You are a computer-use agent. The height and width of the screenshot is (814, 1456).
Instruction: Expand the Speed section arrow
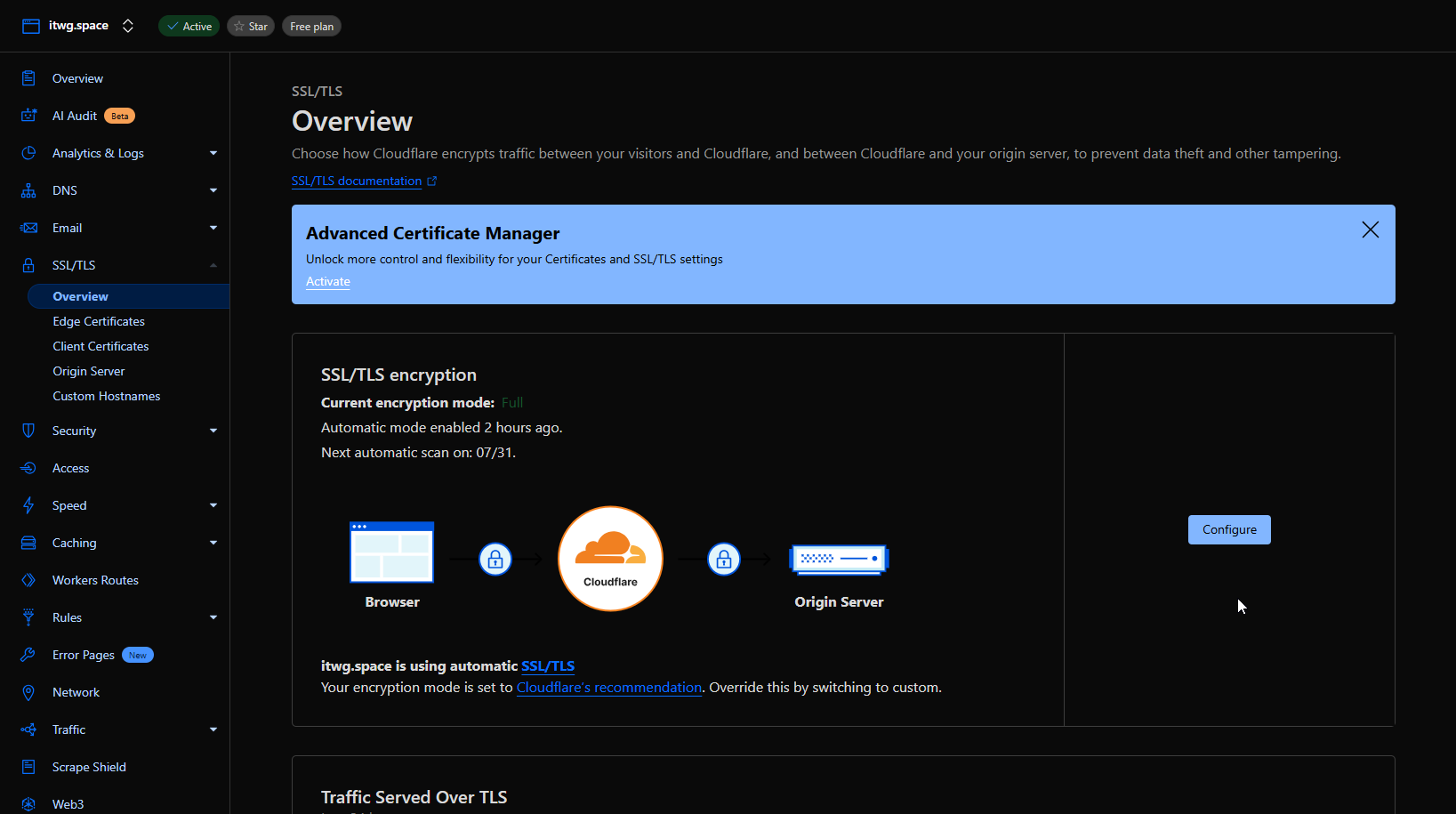213,505
